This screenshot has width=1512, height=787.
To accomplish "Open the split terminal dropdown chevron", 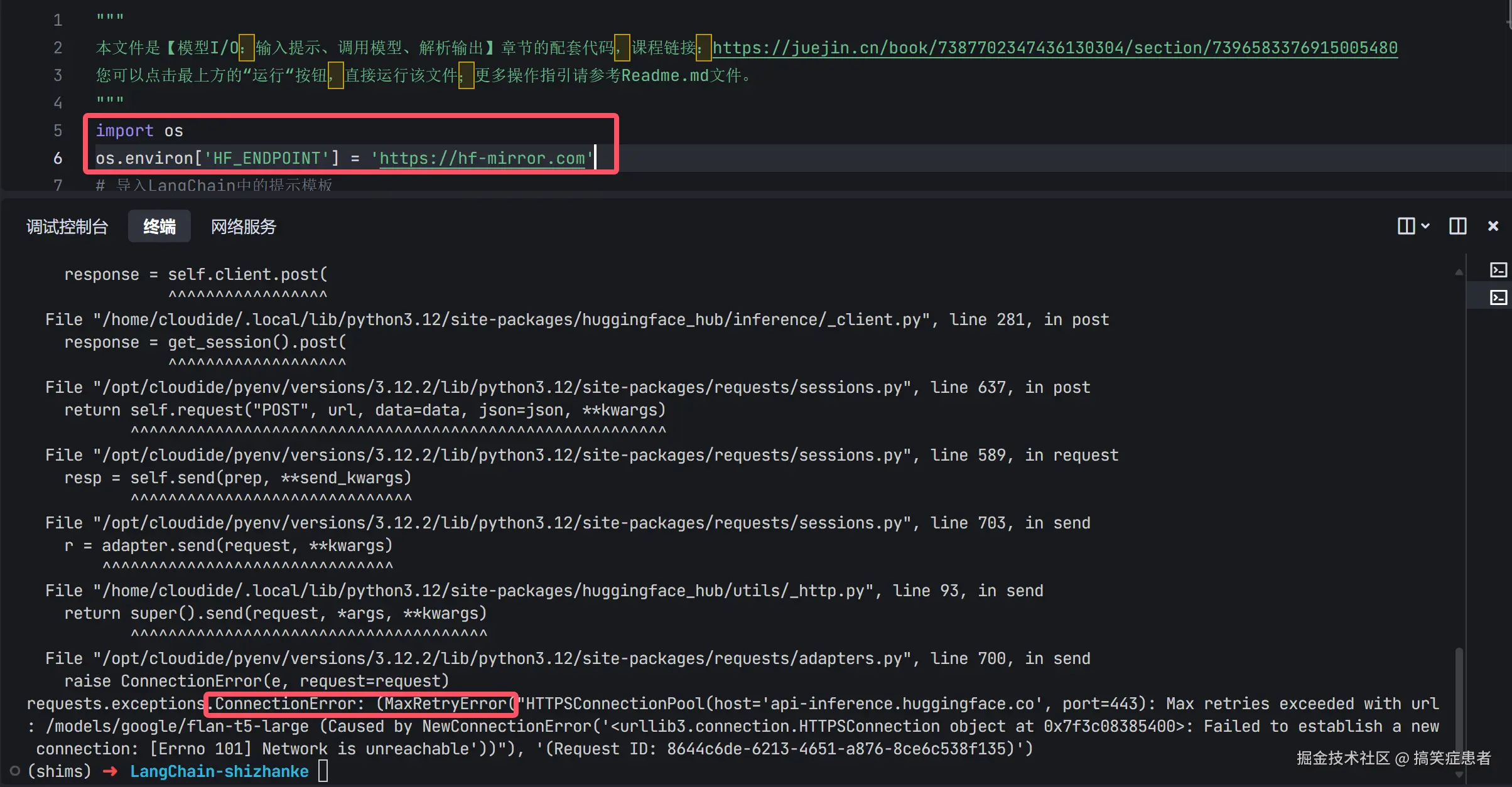I will tap(1425, 226).
